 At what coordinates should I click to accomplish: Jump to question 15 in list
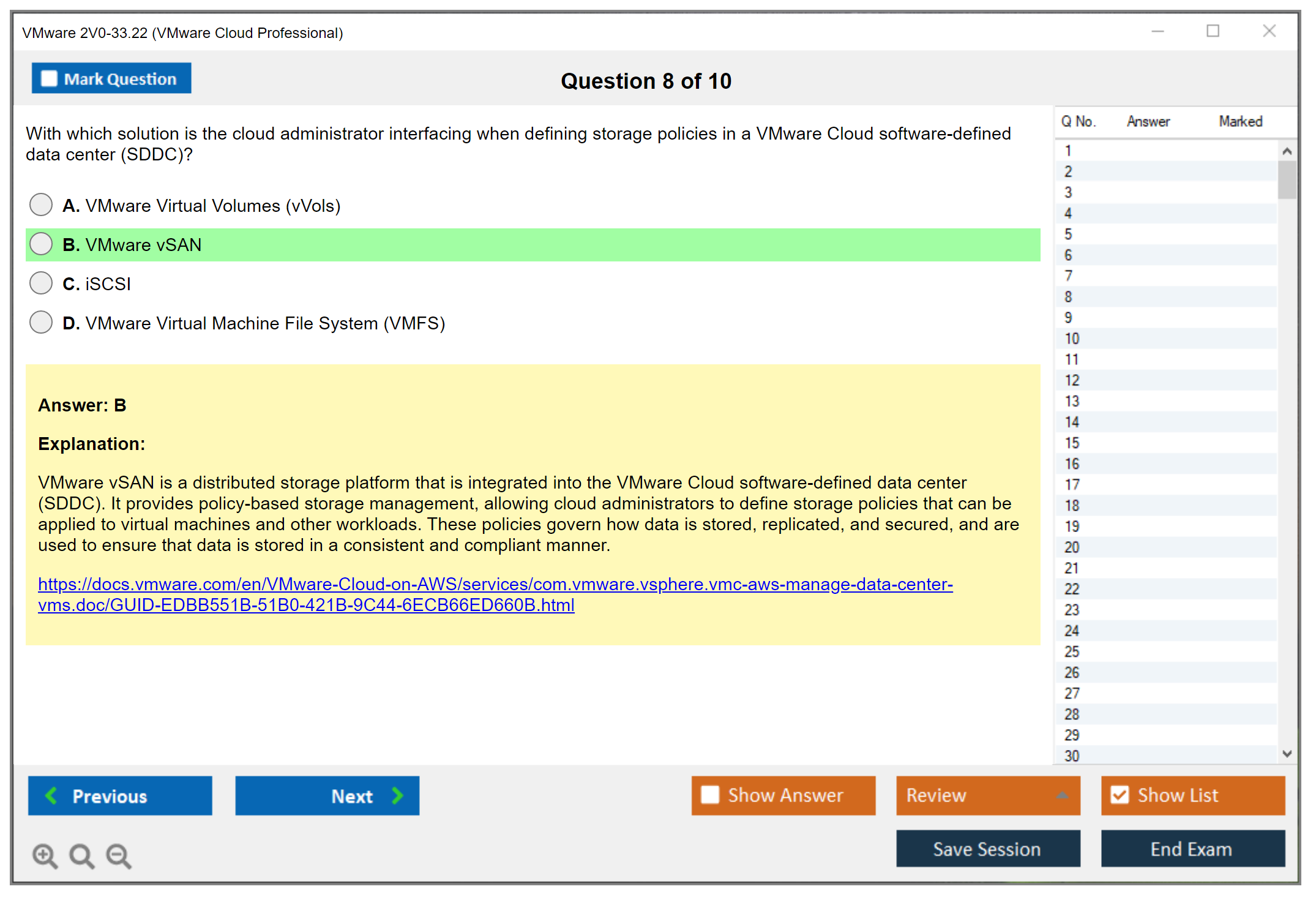(x=1072, y=443)
